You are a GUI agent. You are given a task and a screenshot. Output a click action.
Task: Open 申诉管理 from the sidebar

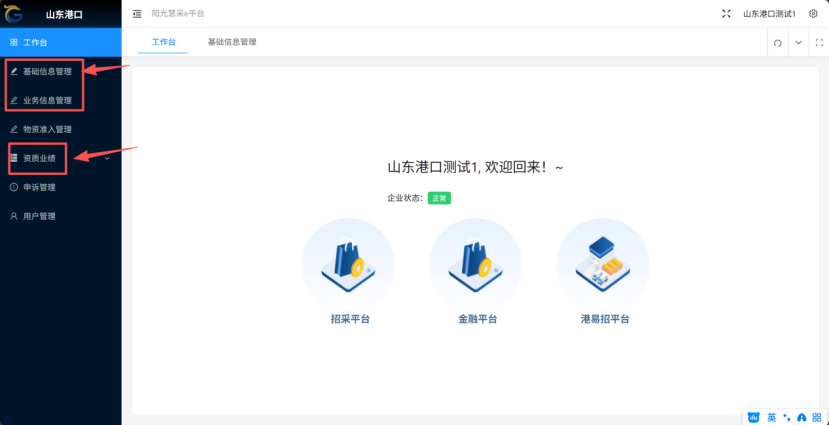[x=39, y=187]
